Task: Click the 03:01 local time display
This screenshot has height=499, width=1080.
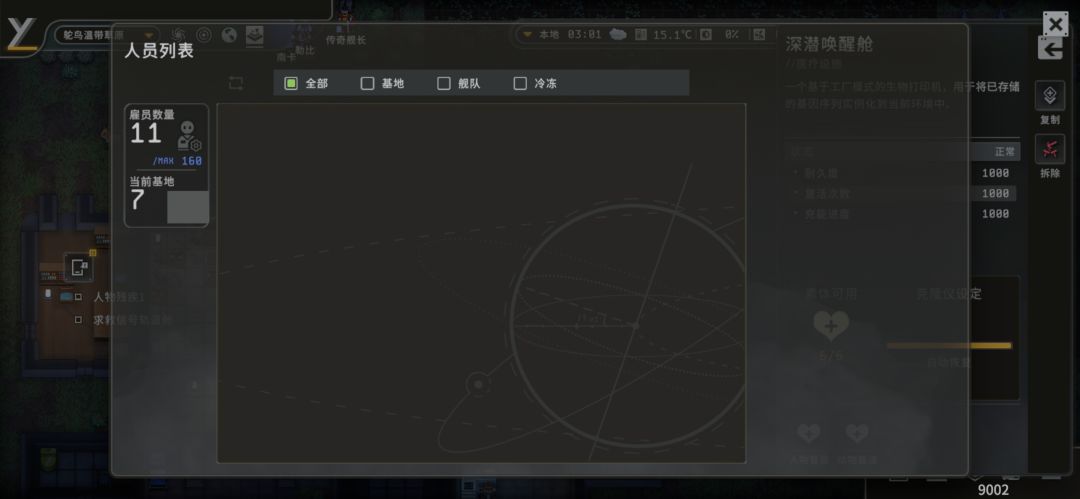Action: pos(584,34)
